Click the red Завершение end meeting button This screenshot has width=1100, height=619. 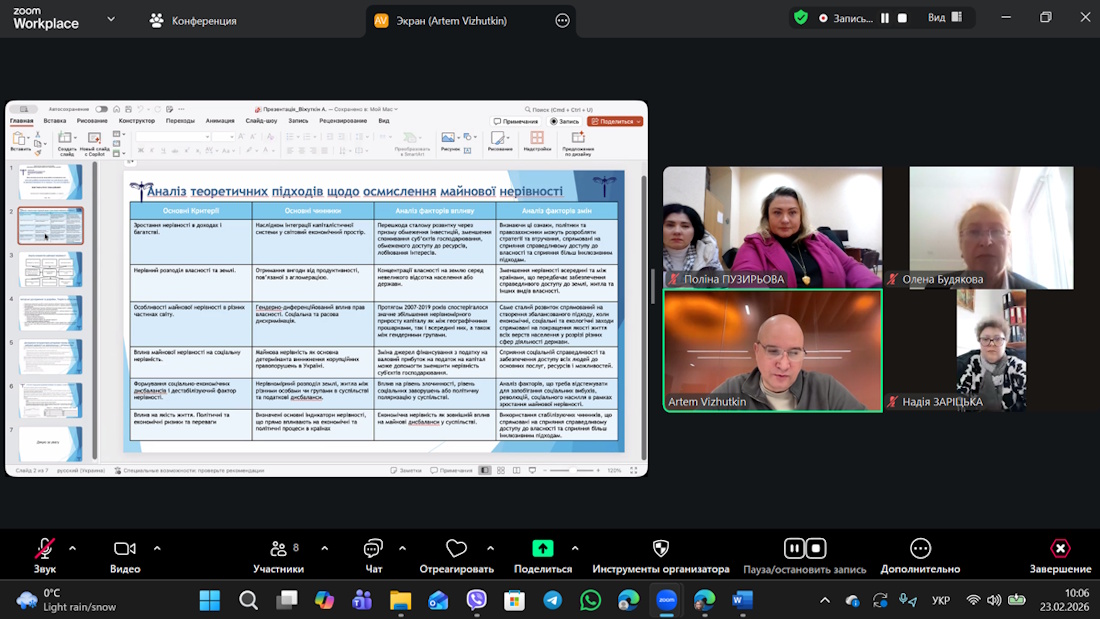click(1060, 549)
